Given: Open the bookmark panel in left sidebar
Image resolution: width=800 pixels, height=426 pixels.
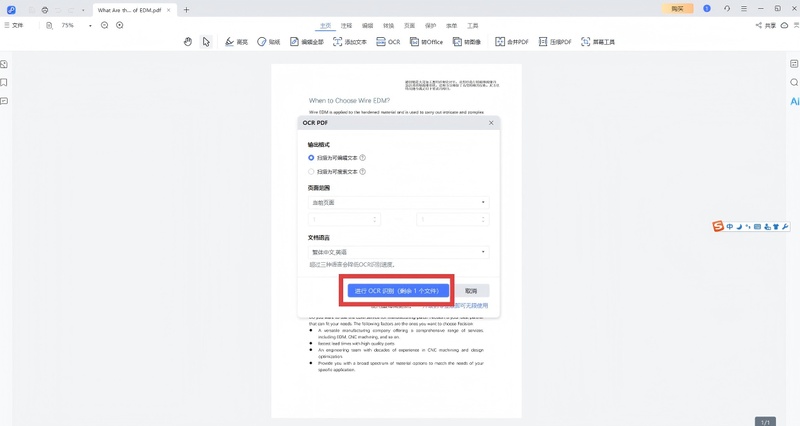Looking at the screenshot, I should click(5, 82).
